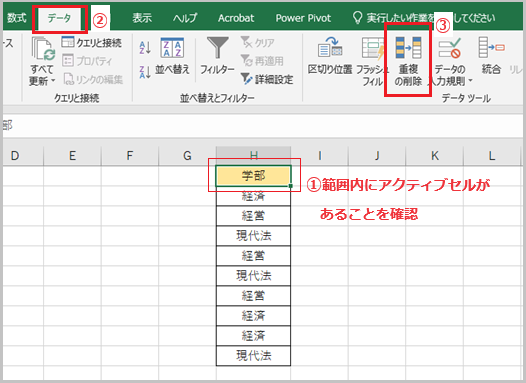Open the 表示 tab
Viewport: 526px width, 383px height.
pyautogui.click(x=142, y=18)
